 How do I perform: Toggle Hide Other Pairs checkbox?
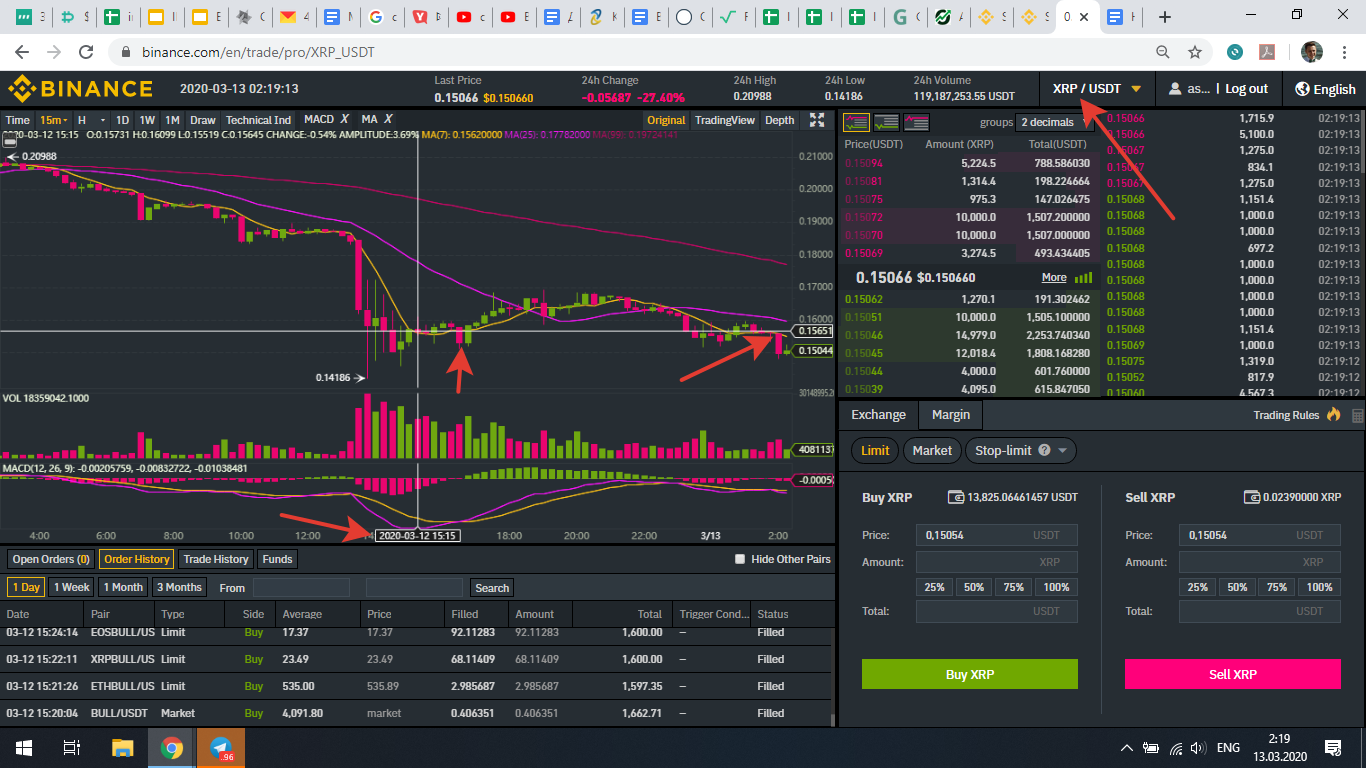coord(740,559)
